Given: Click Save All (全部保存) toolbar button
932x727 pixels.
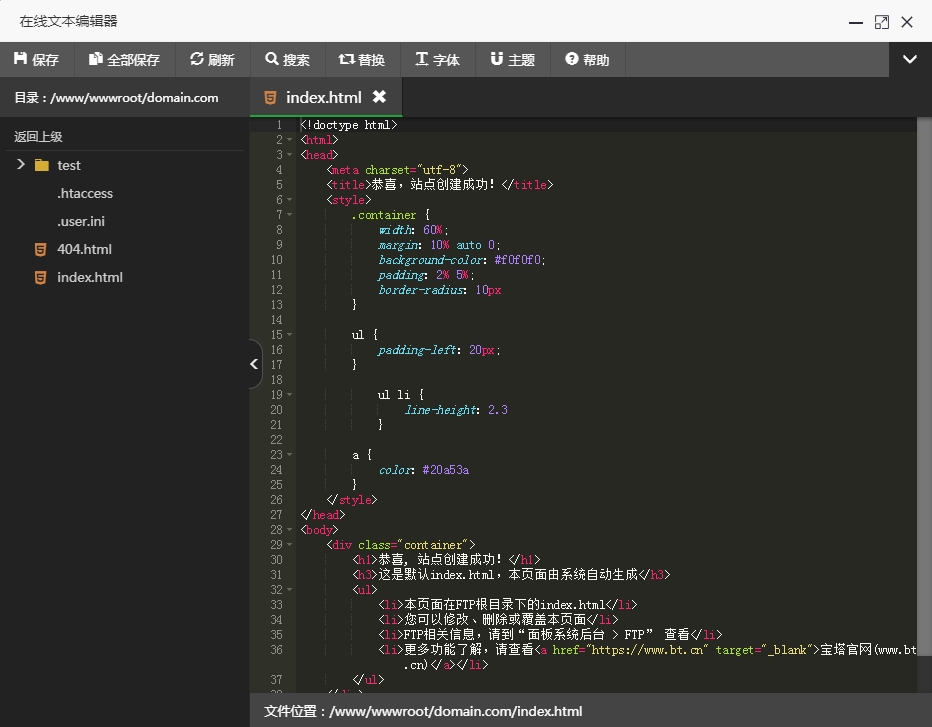Looking at the screenshot, I should point(124,59).
